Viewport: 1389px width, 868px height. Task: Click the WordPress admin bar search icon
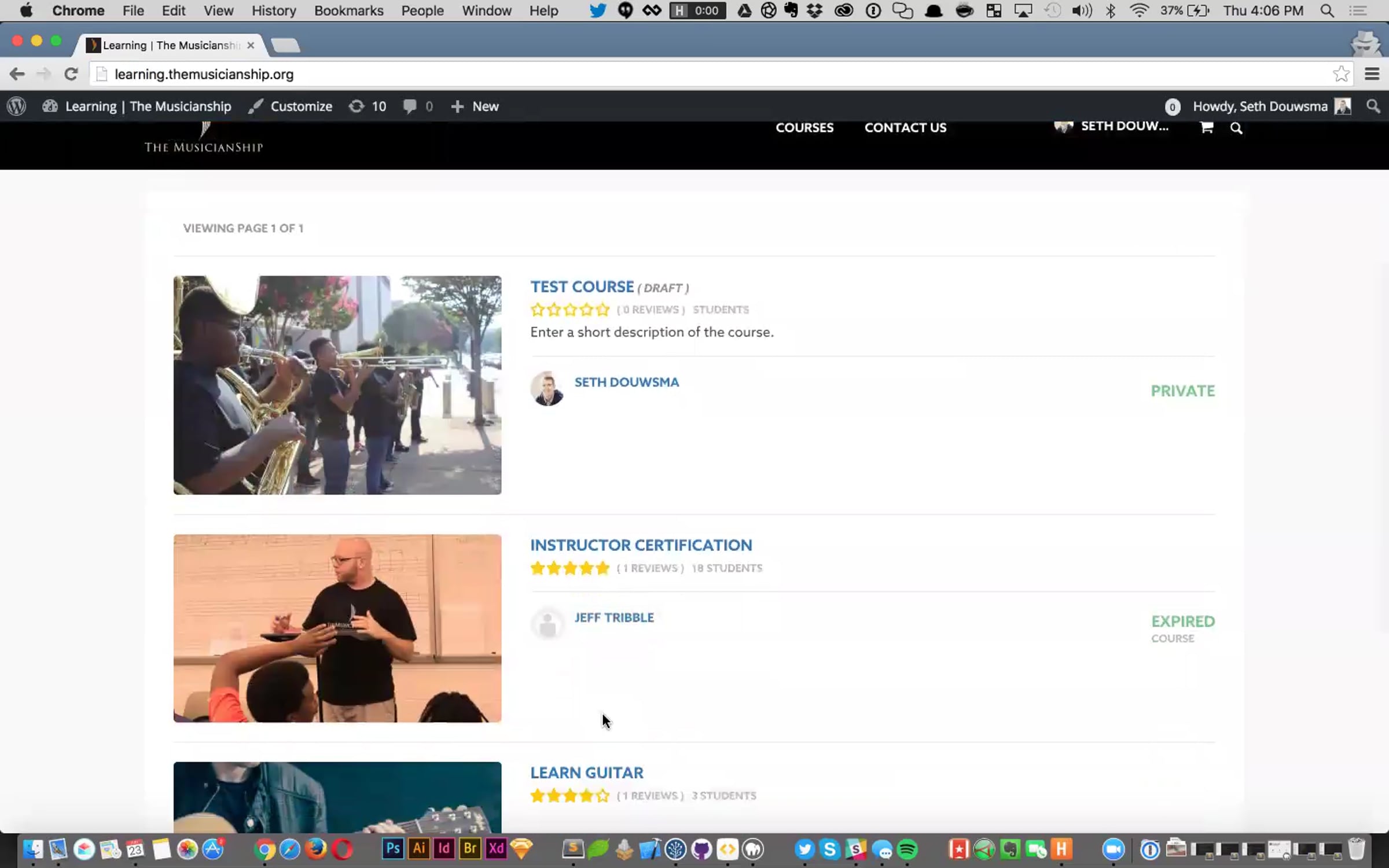click(1373, 106)
